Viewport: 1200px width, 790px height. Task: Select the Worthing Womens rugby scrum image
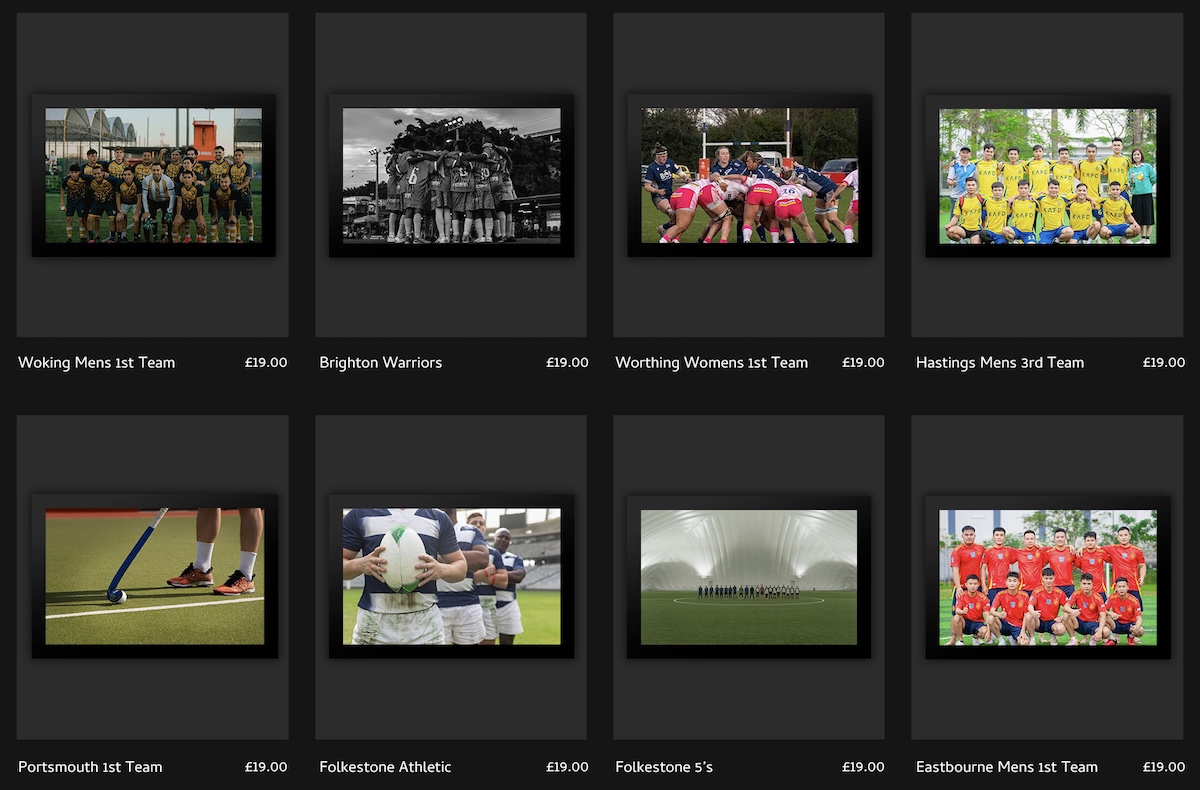(x=749, y=175)
